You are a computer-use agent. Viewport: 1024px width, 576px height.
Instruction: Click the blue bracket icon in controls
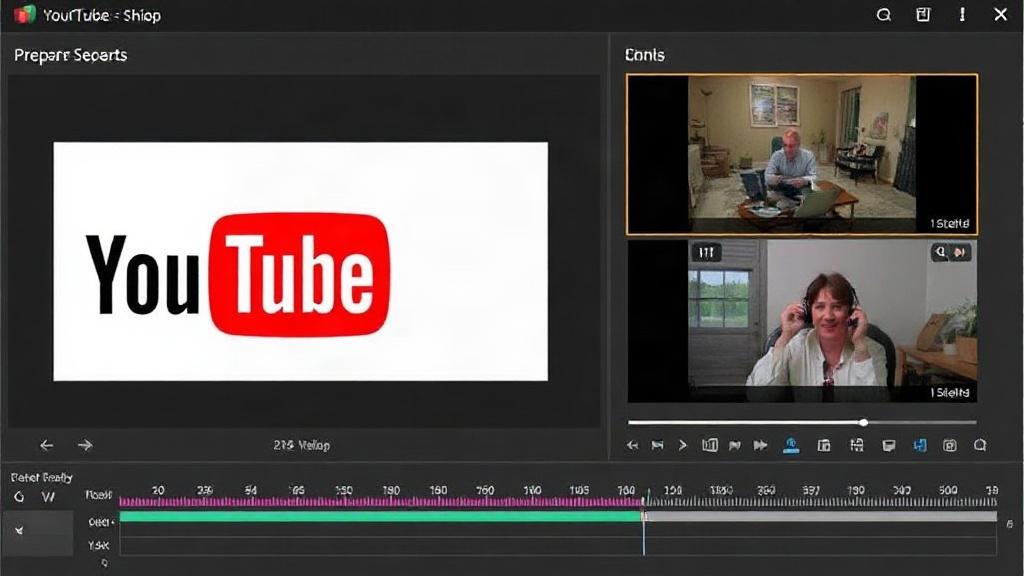920,445
